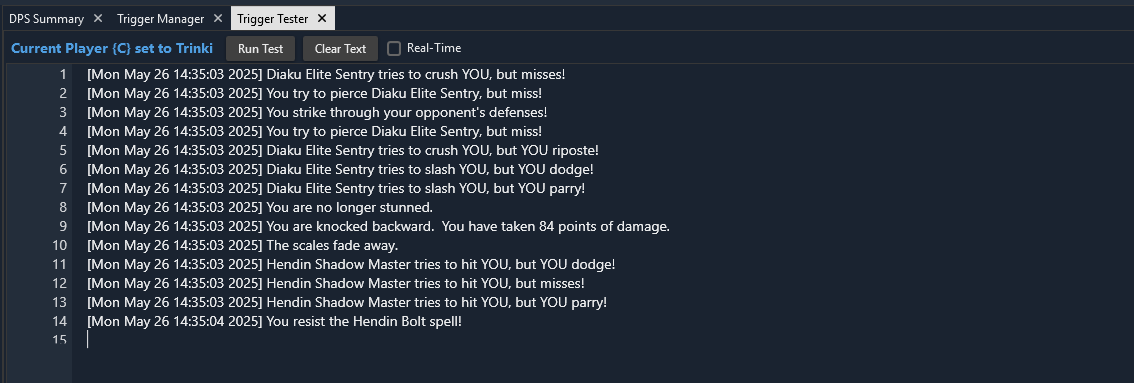Close the DPS Summary tab
This screenshot has width=1134, height=383.
[98, 19]
